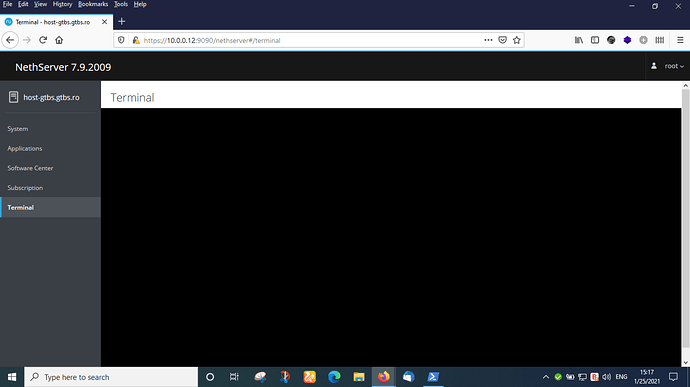Open a new browser tab
The image size is (690, 387).
click(122, 22)
